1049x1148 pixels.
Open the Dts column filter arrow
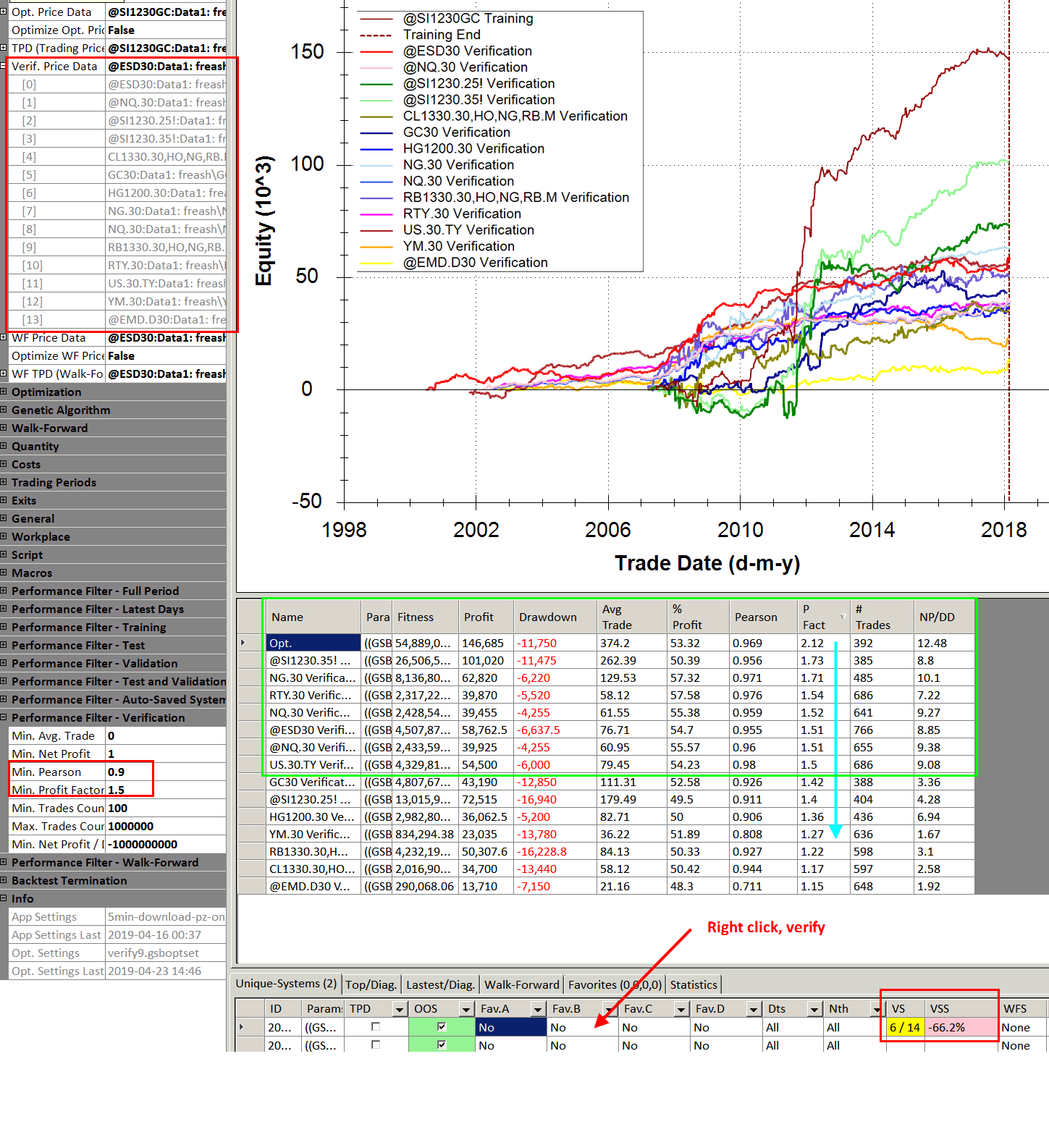pos(814,1009)
